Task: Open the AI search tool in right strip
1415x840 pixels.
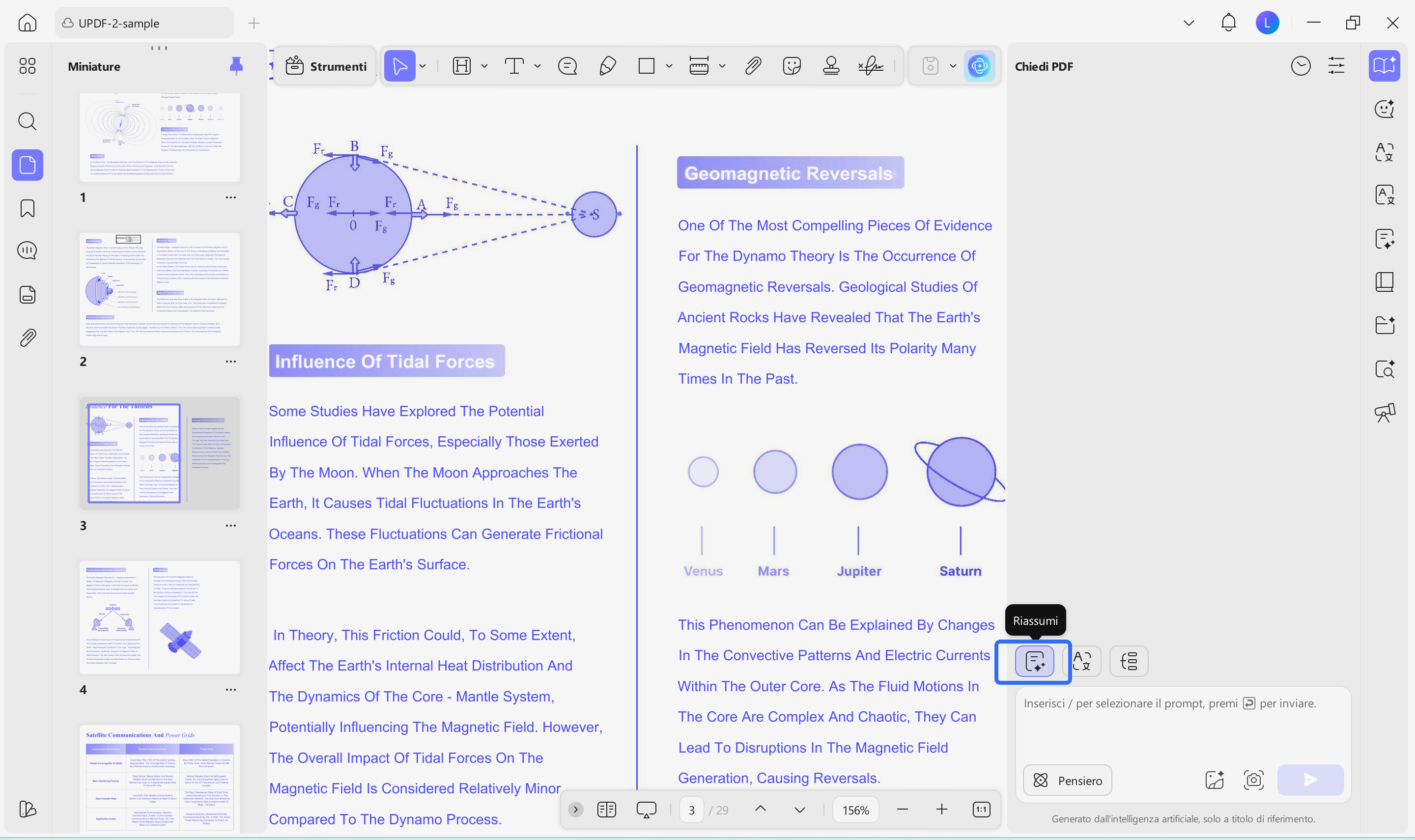Action: tap(1385, 369)
